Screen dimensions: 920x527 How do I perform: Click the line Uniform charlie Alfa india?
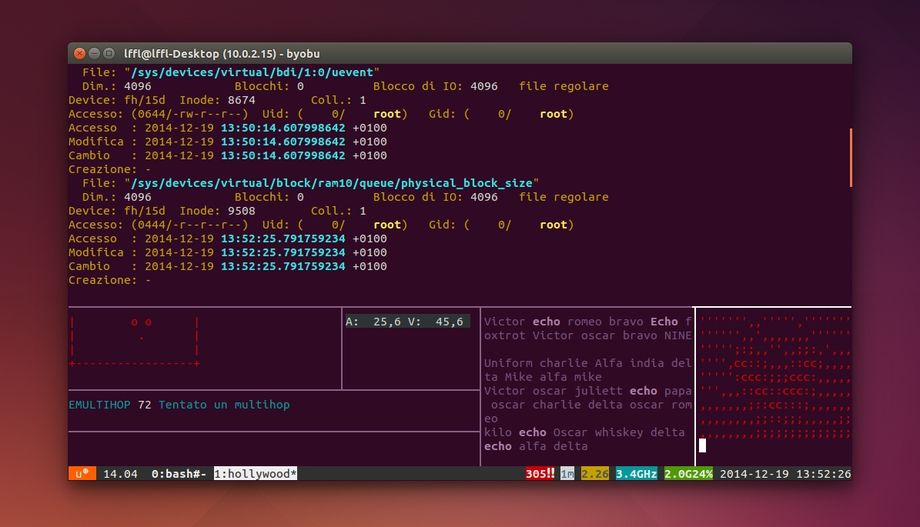(587, 363)
